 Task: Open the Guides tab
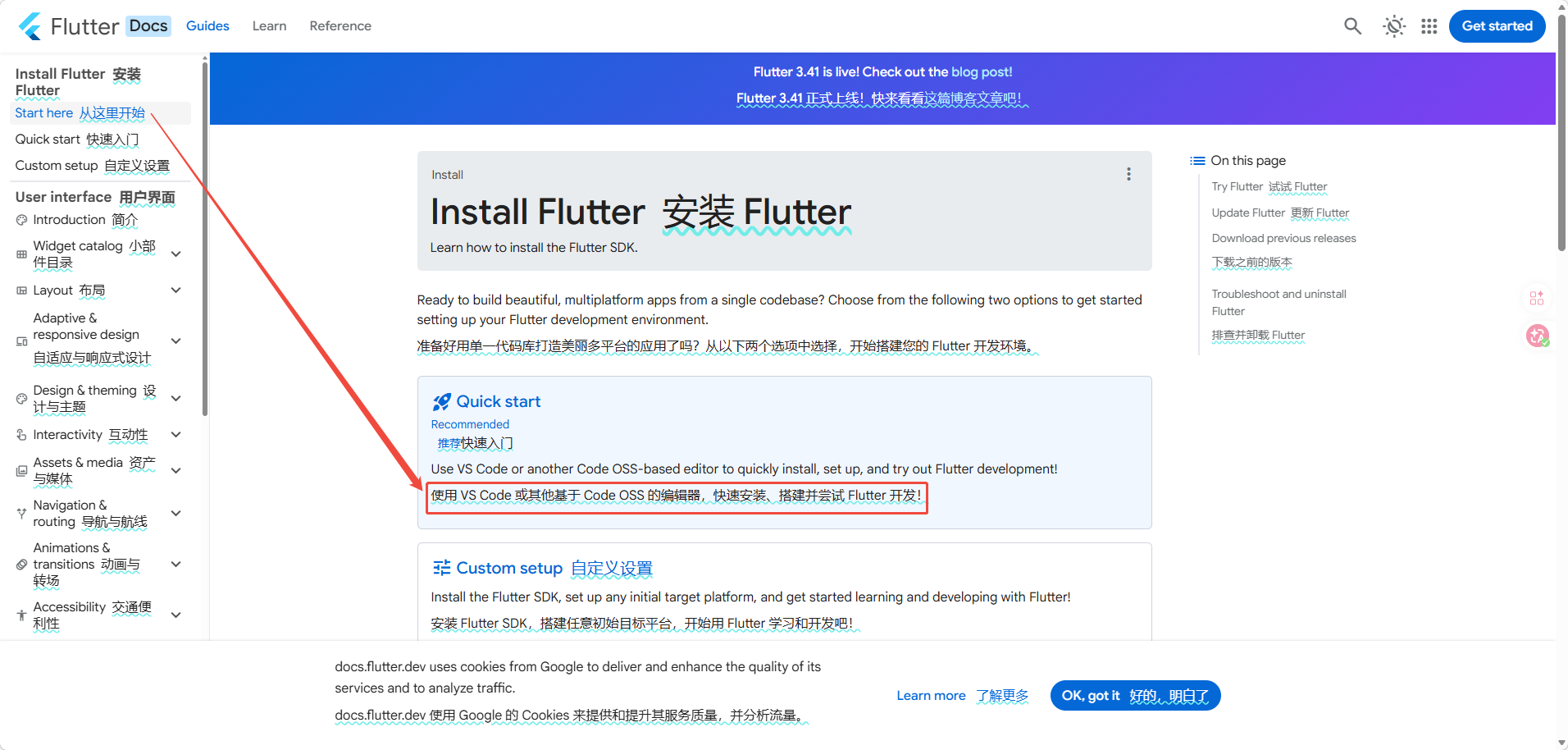(x=207, y=26)
